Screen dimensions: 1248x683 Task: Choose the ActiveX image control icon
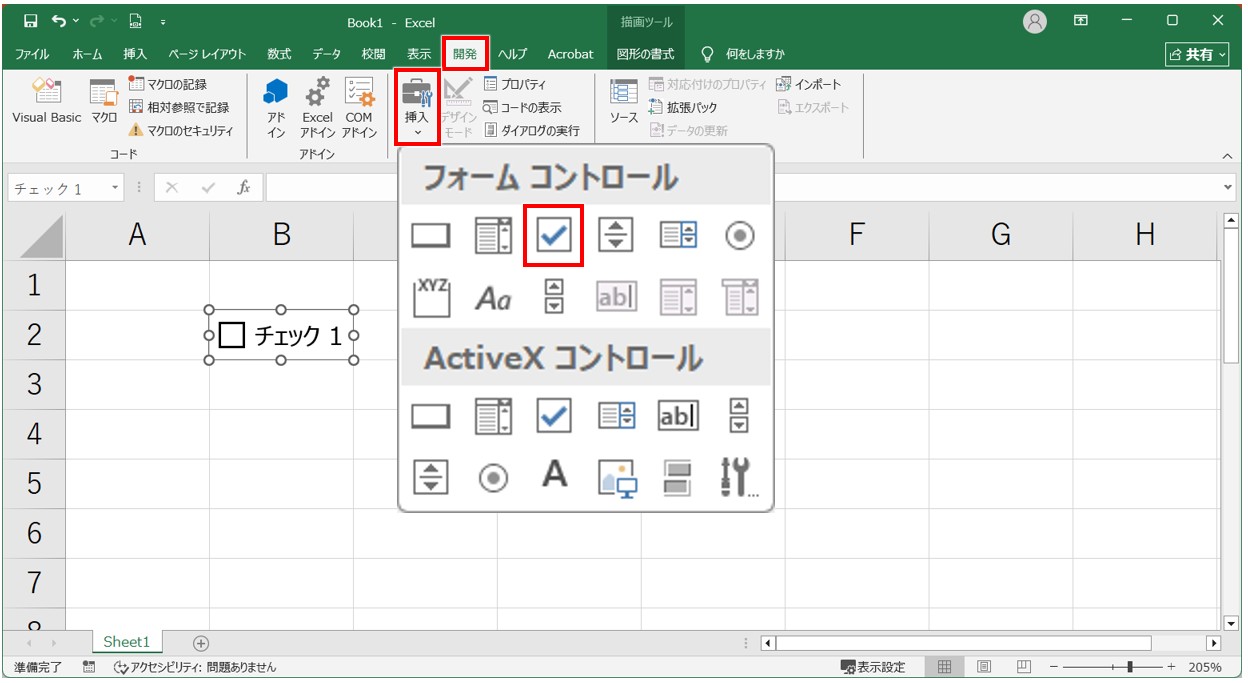616,477
